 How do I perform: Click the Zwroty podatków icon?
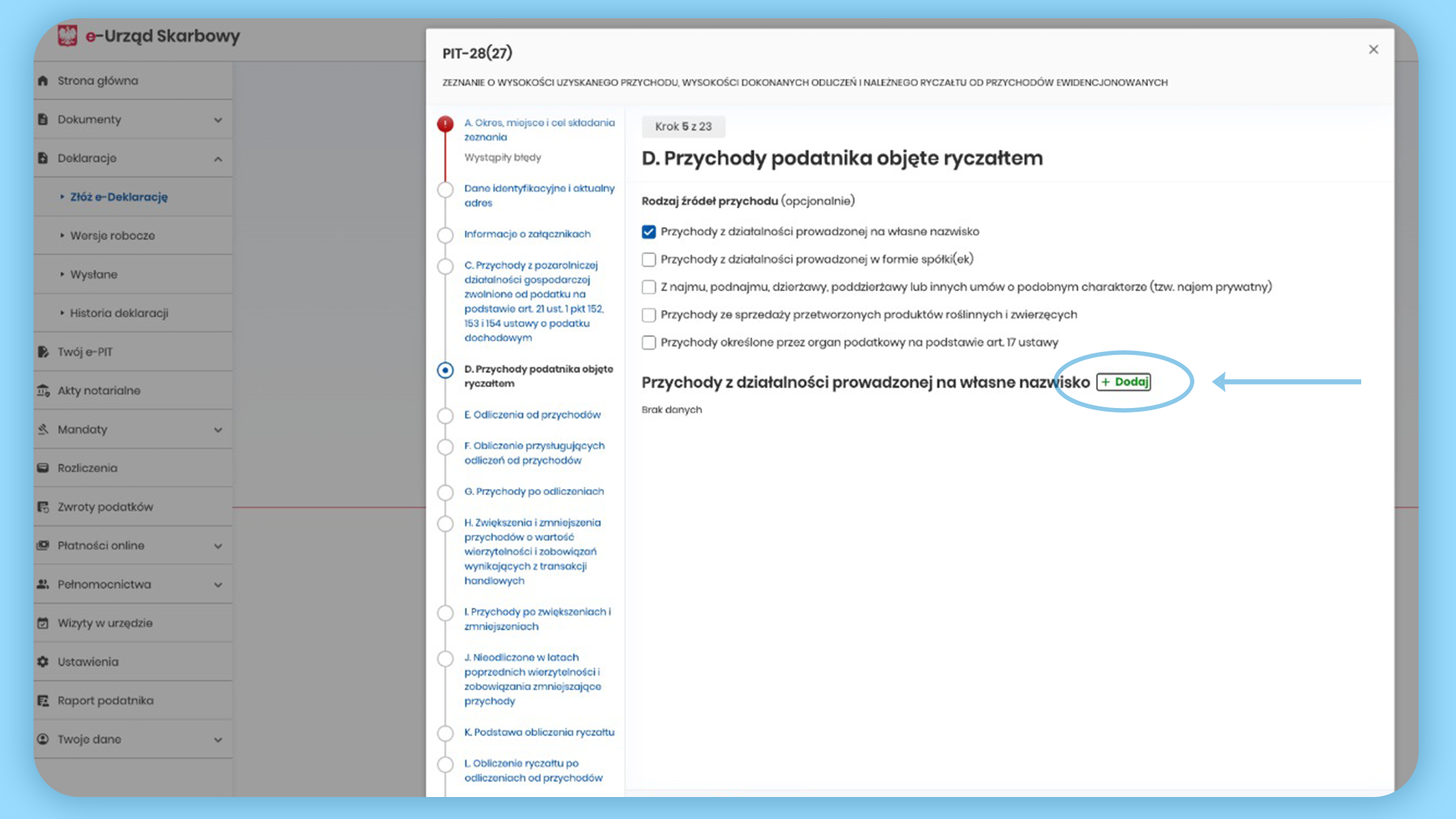43,507
